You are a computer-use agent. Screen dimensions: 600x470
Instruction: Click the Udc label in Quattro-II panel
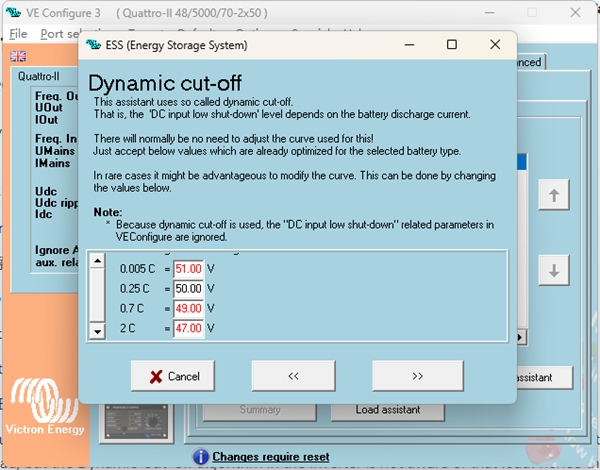tap(46, 191)
